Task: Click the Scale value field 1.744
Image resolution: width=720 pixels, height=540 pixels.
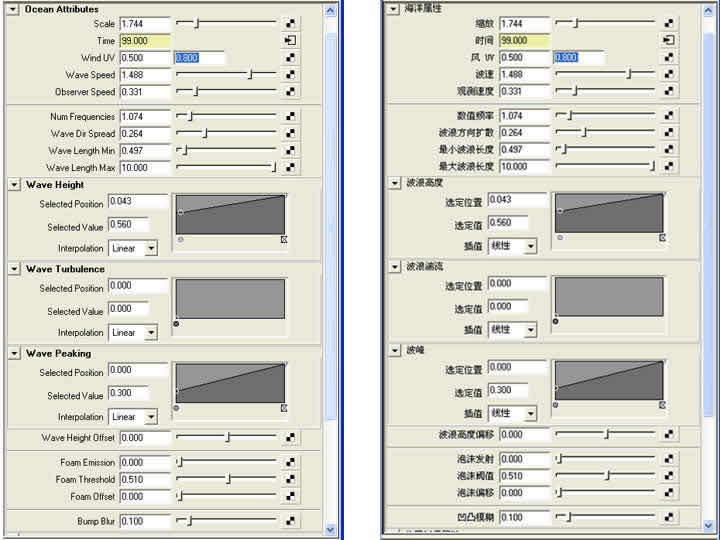Action: pos(145,23)
